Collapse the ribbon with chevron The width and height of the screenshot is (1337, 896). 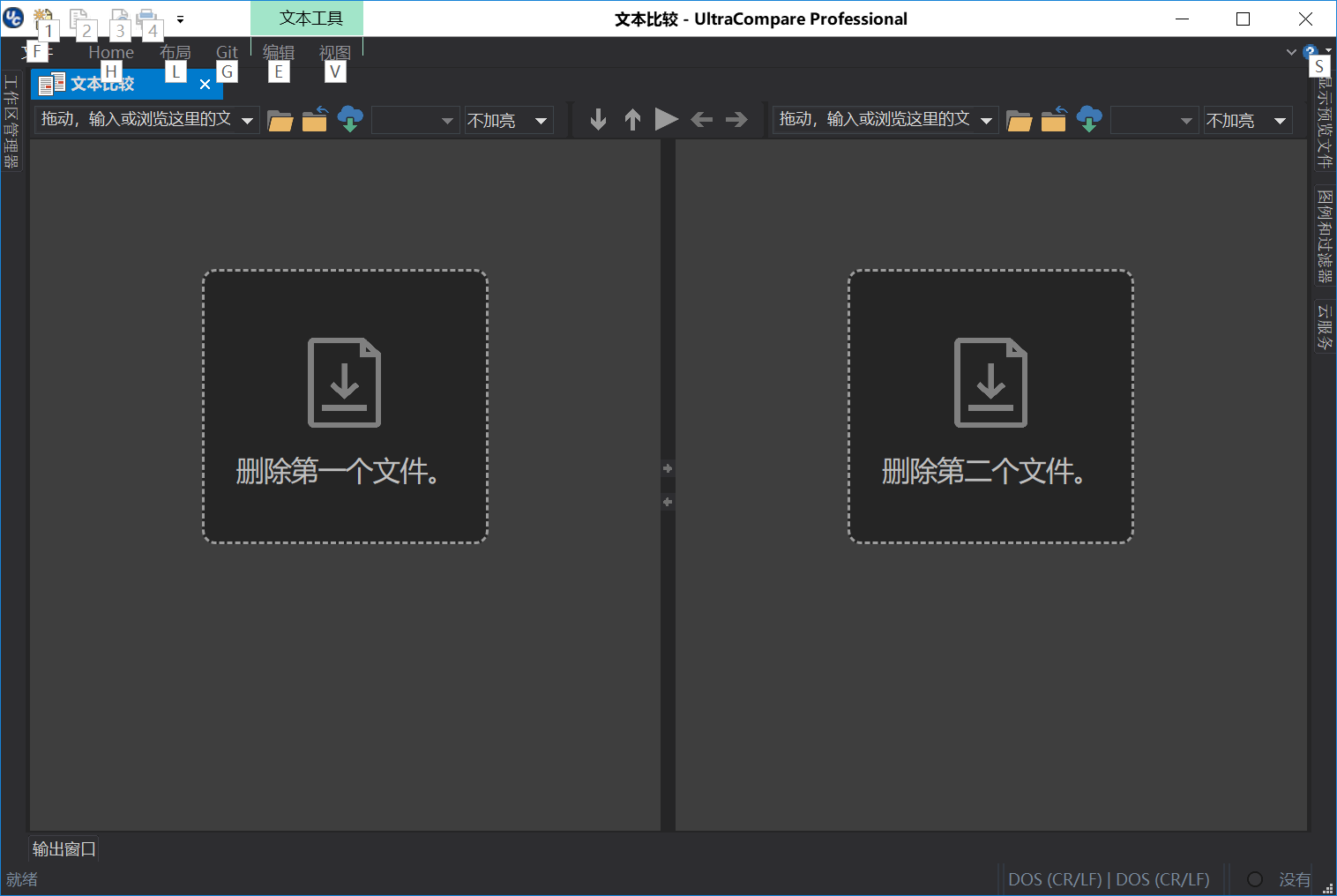tap(1291, 52)
